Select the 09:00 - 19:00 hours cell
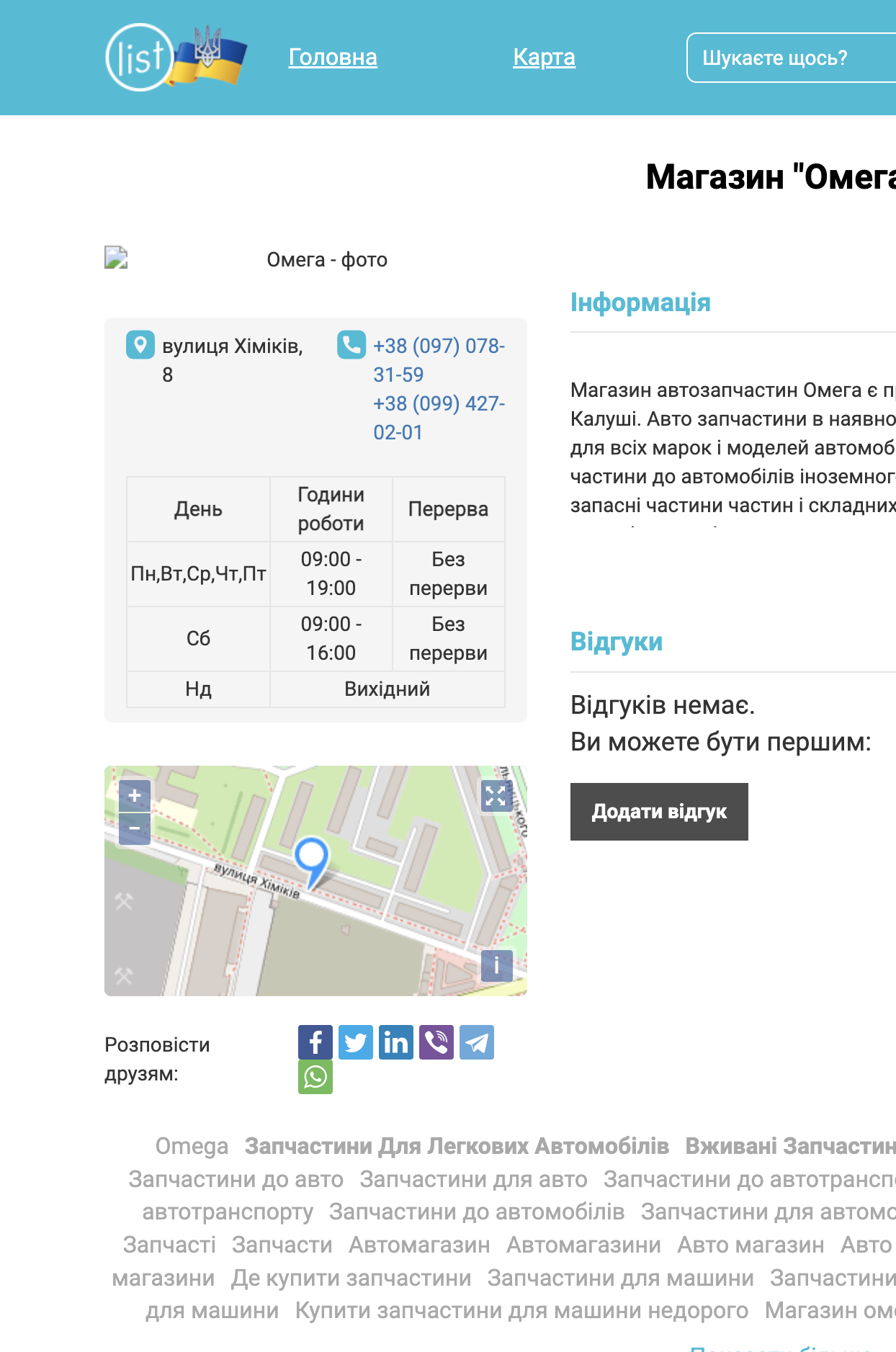Image resolution: width=896 pixels, height=1352 pixels. click(331, 573)
